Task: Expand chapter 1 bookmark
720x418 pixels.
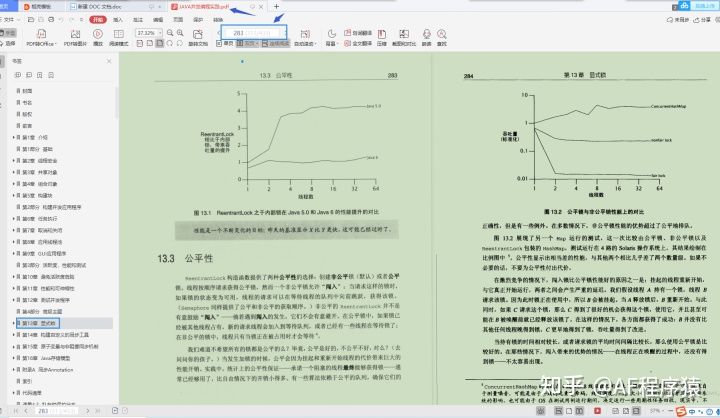Action: tap(13, 137)
